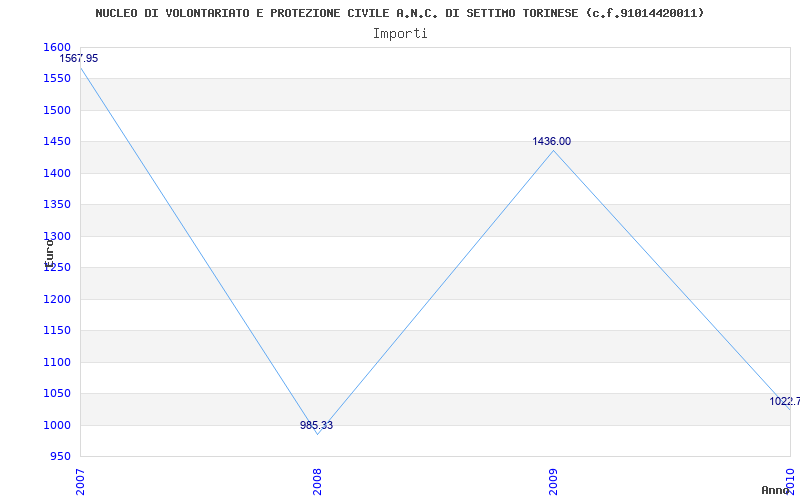Screen dimensions: 800x500
Task: Select the Euro y-axis title
Action: 48,251
